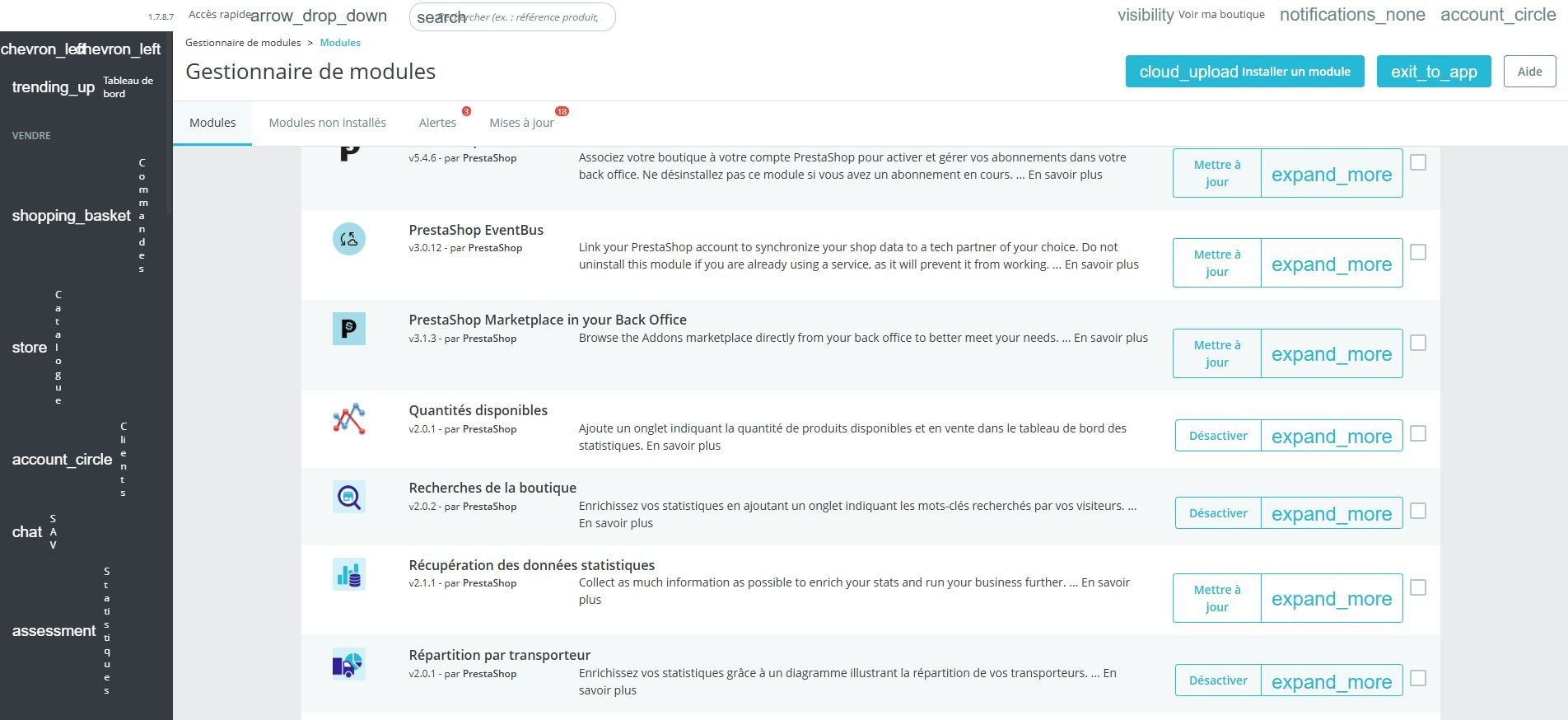This screenshot has width=1568, height=720.
Task: Click En savoir plus for PrestaShop Marketplace
Action: pos(1111,338)
